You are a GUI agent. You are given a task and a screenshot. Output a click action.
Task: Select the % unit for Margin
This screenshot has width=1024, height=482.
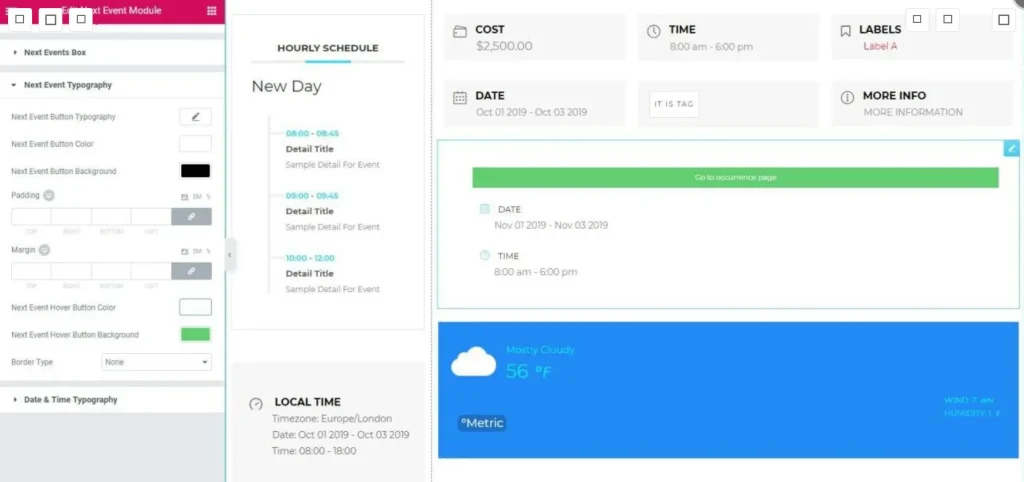[208, 251]
